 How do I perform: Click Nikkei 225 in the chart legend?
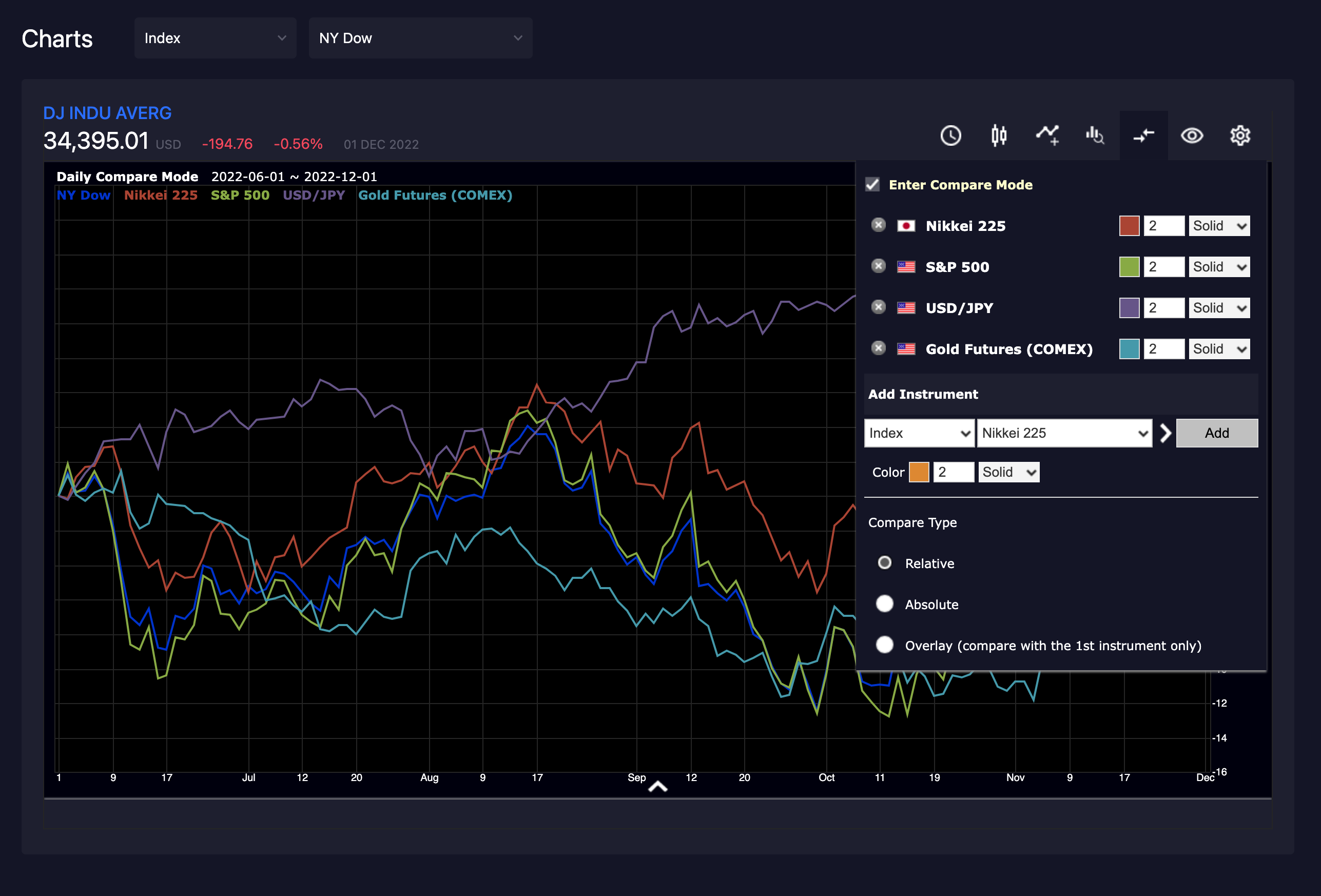[x=161, y=195]
